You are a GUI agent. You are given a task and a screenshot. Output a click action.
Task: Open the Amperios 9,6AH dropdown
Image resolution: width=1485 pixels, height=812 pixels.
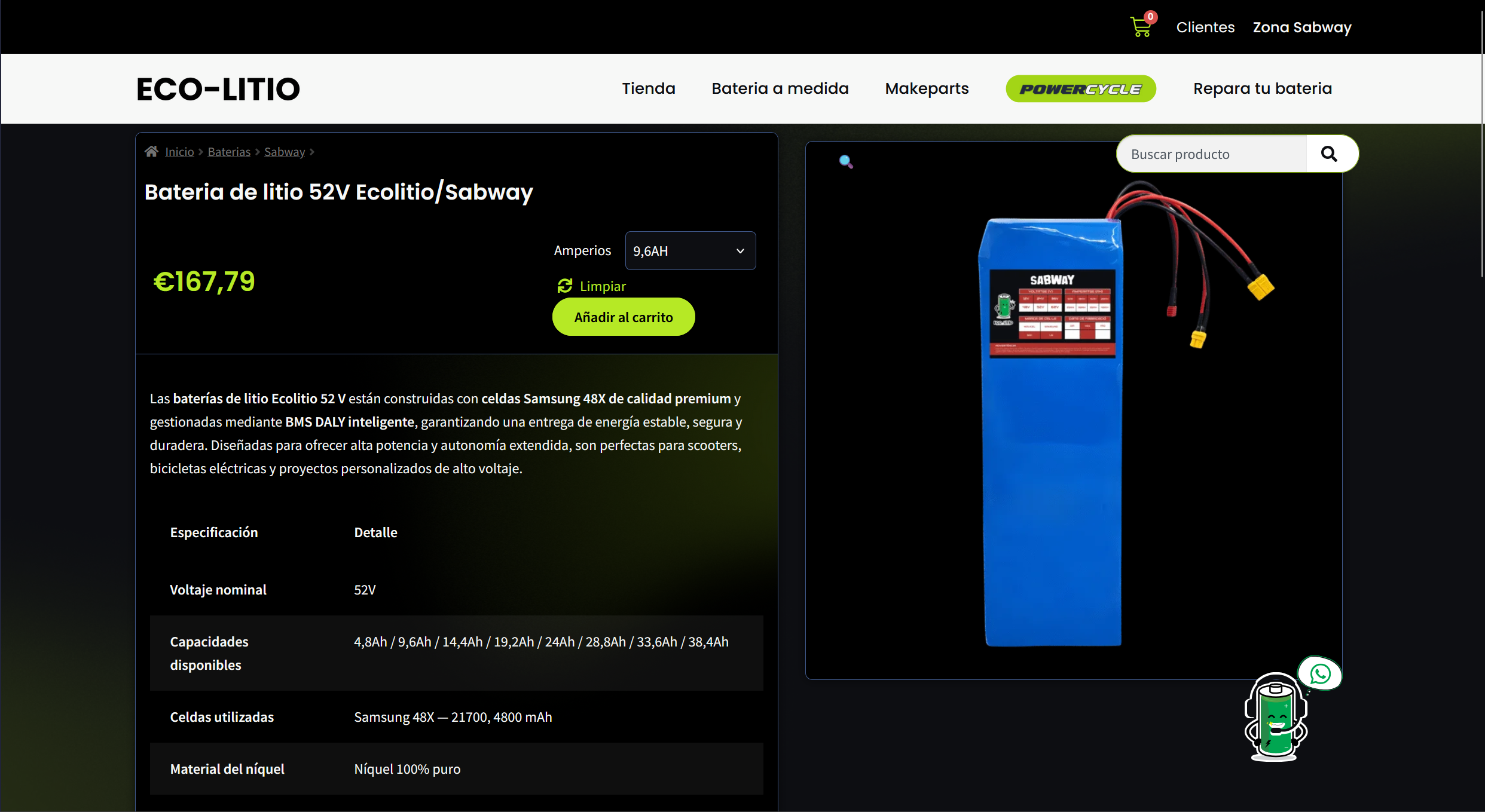point(690,251)
